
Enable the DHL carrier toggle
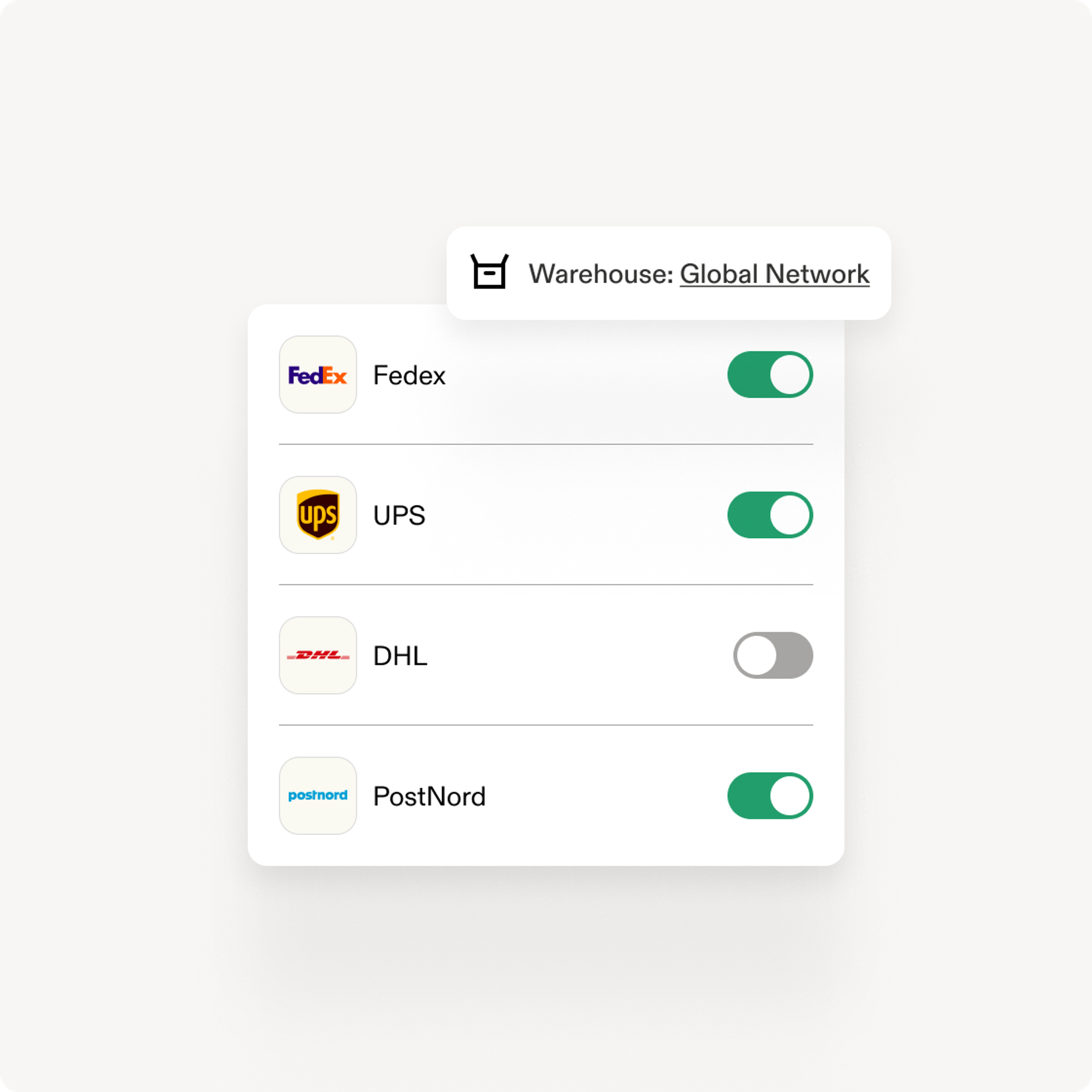[773, 655]
